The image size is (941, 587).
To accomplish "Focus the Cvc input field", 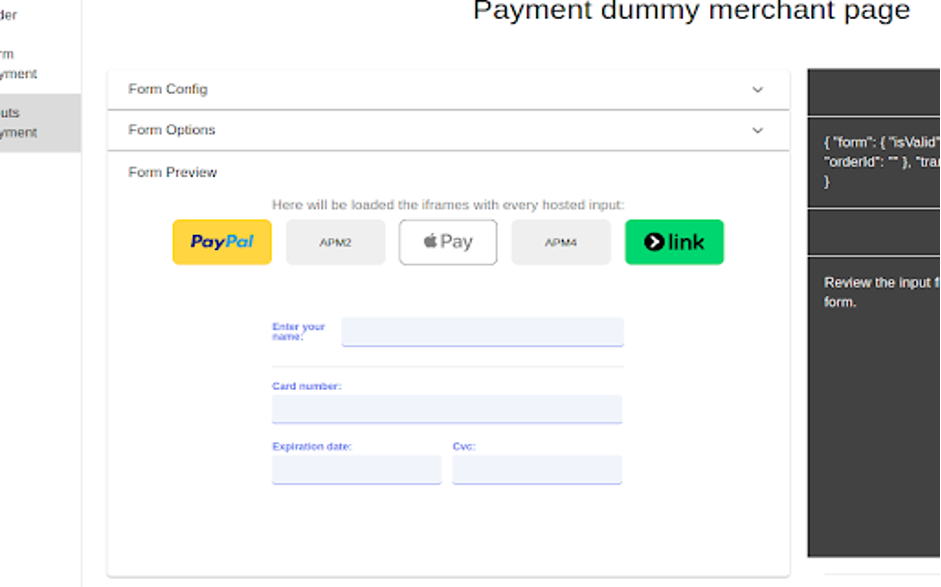I will click(537, 469).
